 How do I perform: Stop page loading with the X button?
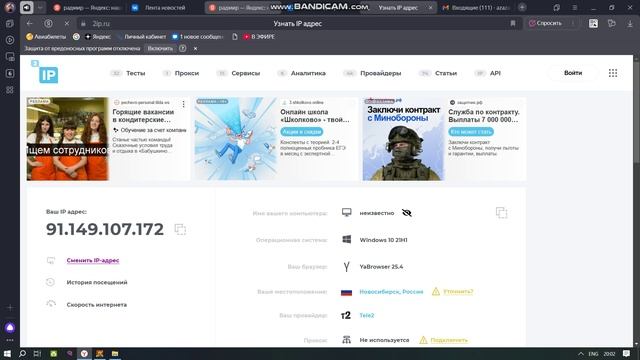tap(67, 24)
